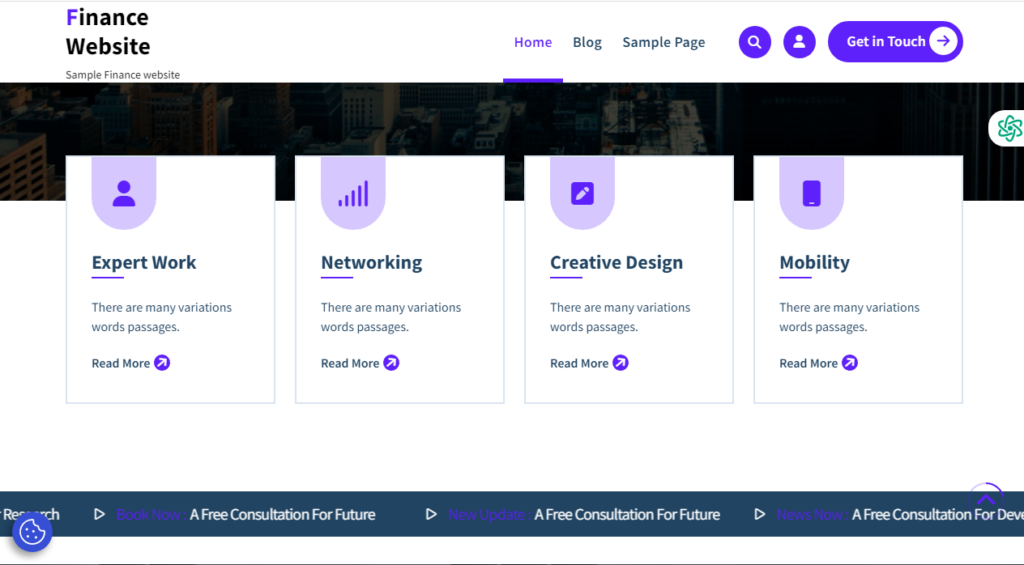Select the Networking signal bars icon
1024x565 pixels.
coord(353,193)
